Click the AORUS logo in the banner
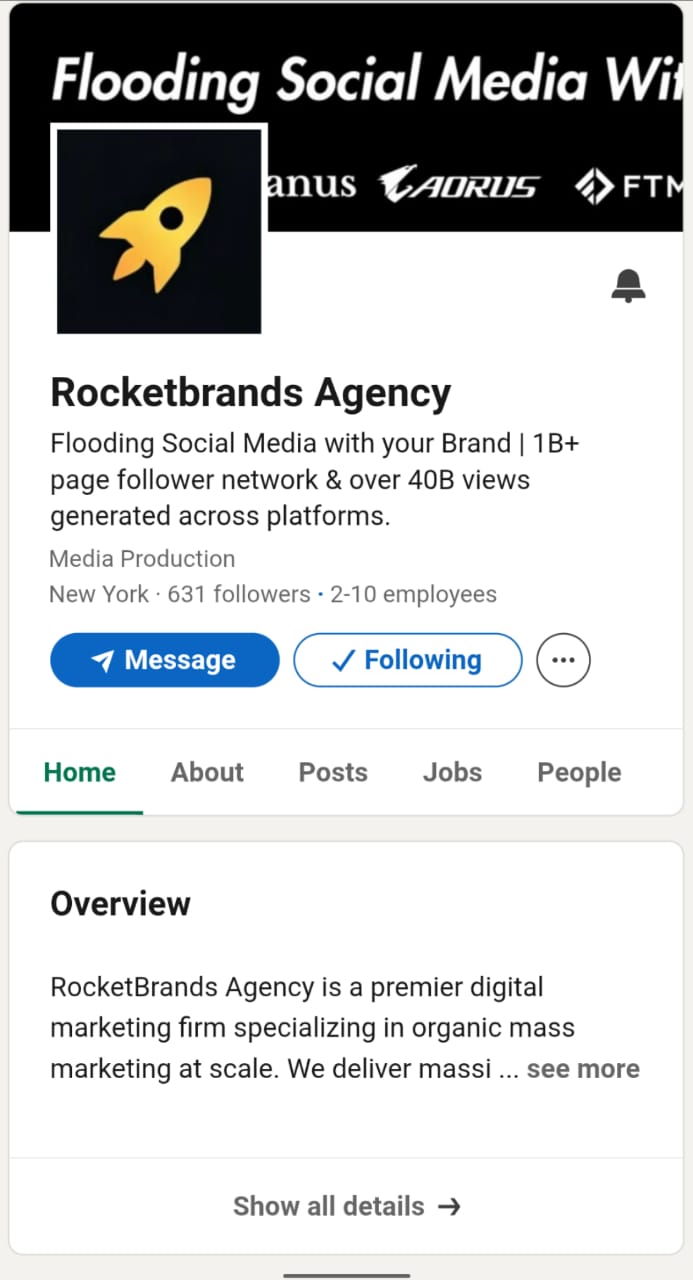The width and height of the screenshot is (693, 1280). point(459,185)
